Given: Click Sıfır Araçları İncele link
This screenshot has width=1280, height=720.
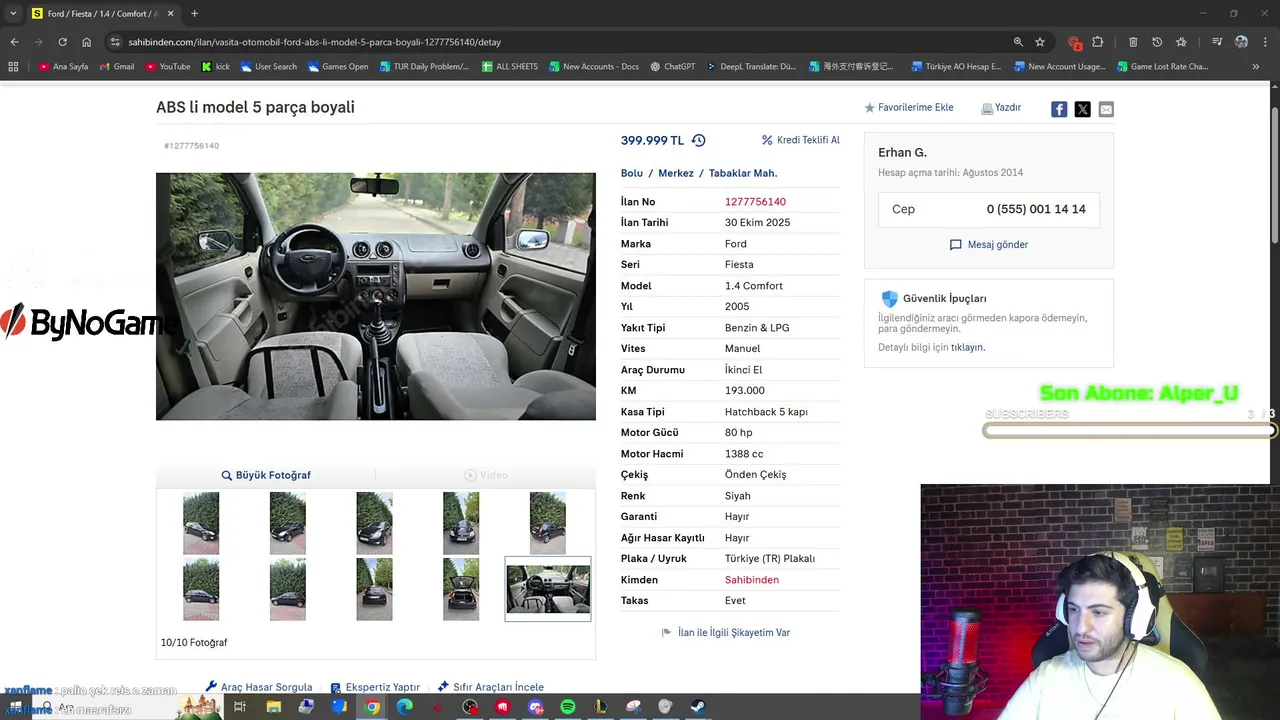Looking at the screenshot, I should 491,687.
